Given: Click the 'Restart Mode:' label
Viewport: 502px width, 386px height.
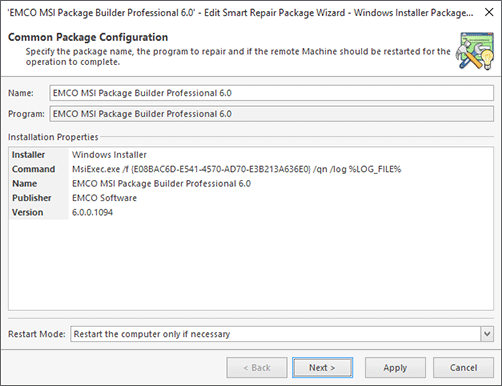Looking at the screenshot, I should 37,334.
